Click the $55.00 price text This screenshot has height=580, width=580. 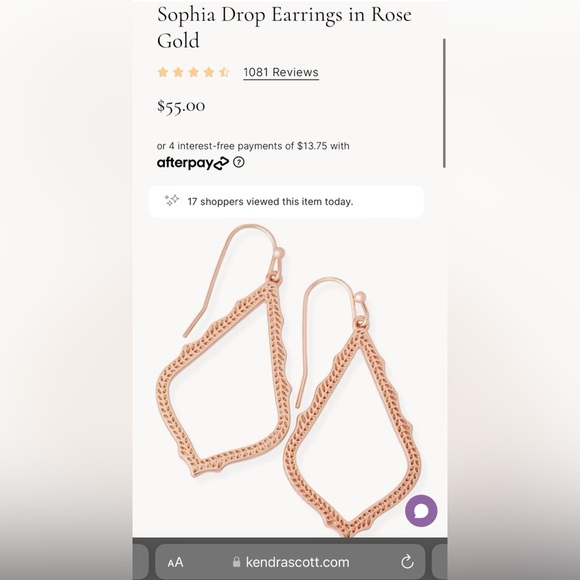click(x=181, y=106)
